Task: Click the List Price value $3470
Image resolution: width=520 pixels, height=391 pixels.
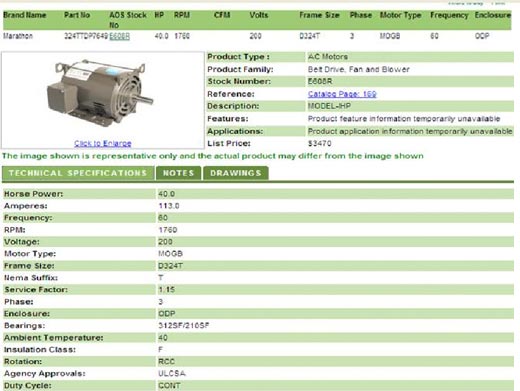Action: [x=319, y=143]
